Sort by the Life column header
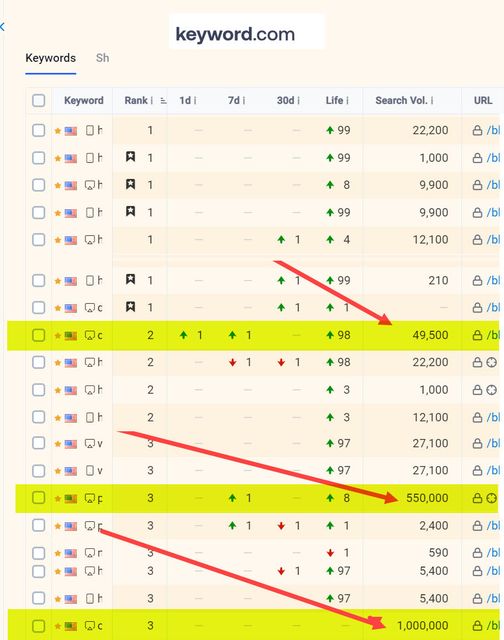The height and width of the screenshot is (640, 504). [334, 100]
